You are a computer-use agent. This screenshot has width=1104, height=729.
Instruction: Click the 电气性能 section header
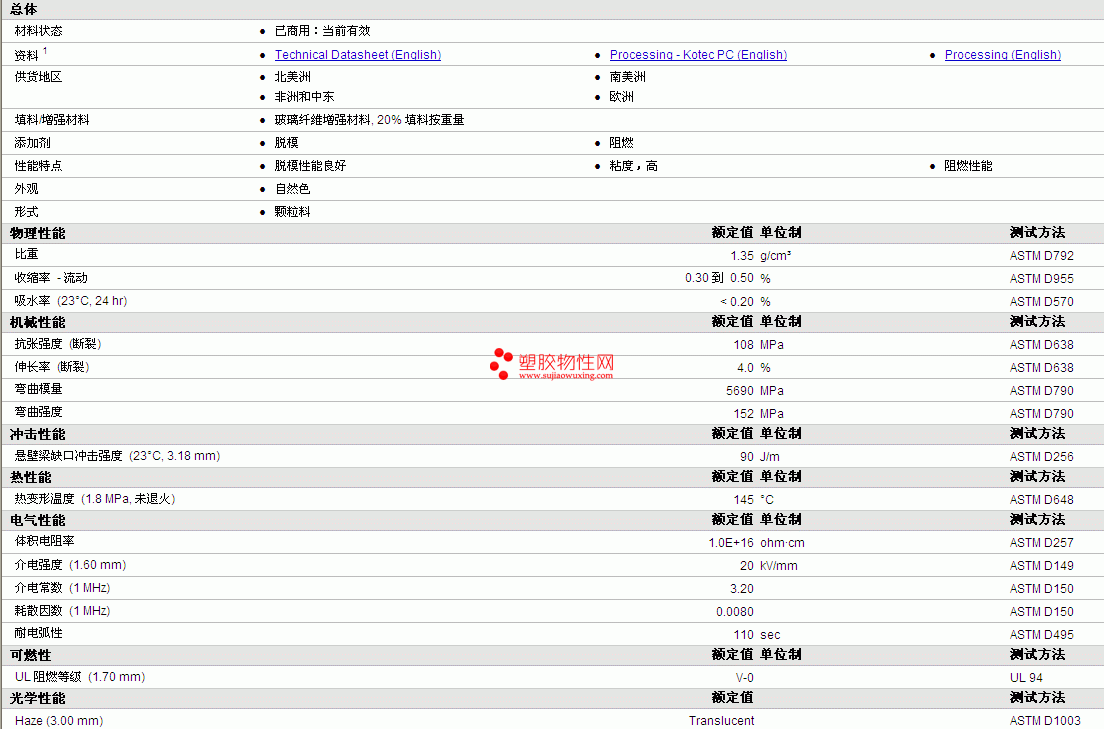pyautogui.click(x=37, y=521)
